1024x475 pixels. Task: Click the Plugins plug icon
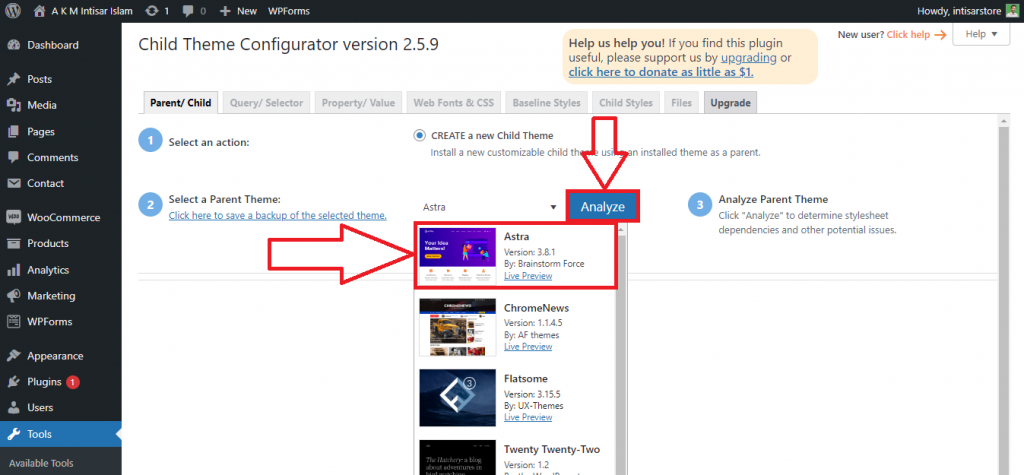tap(13, 382)
